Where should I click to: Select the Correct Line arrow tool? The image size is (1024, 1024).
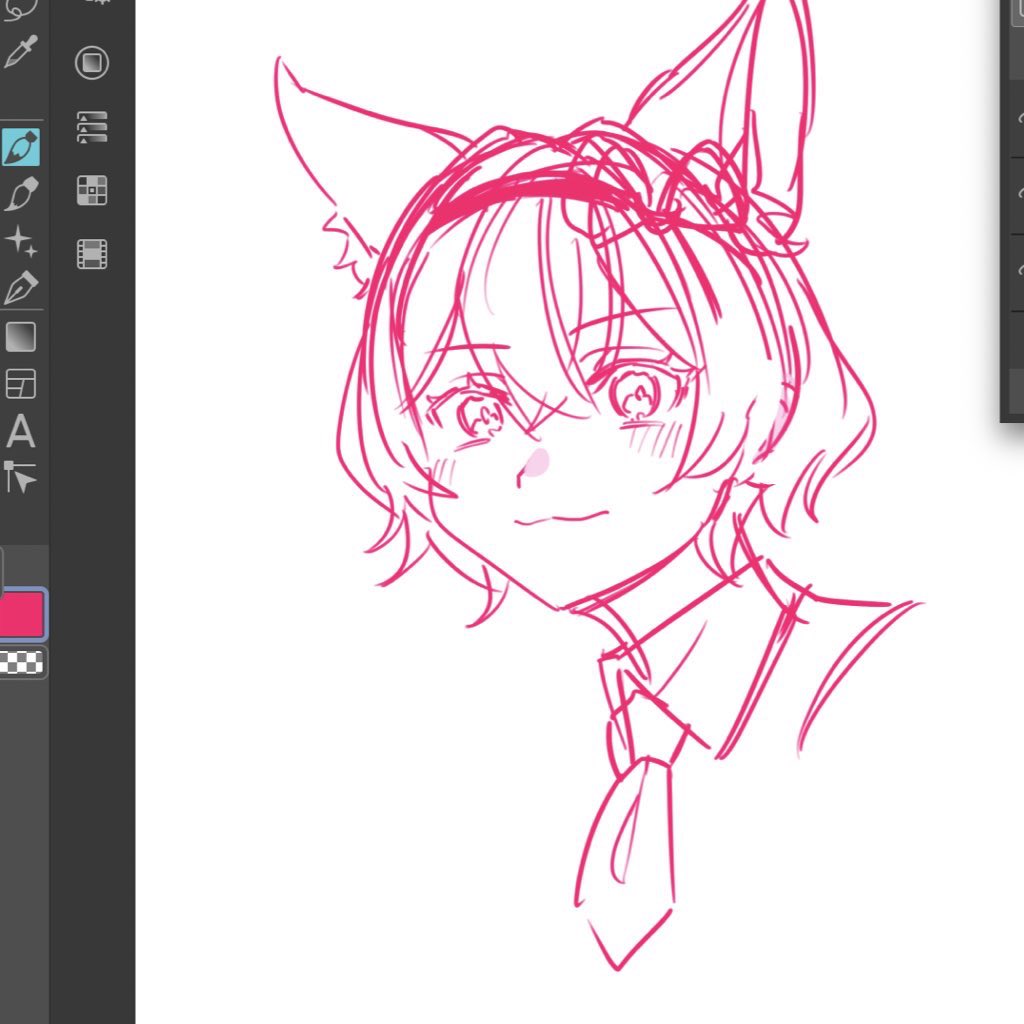[21, 477]
